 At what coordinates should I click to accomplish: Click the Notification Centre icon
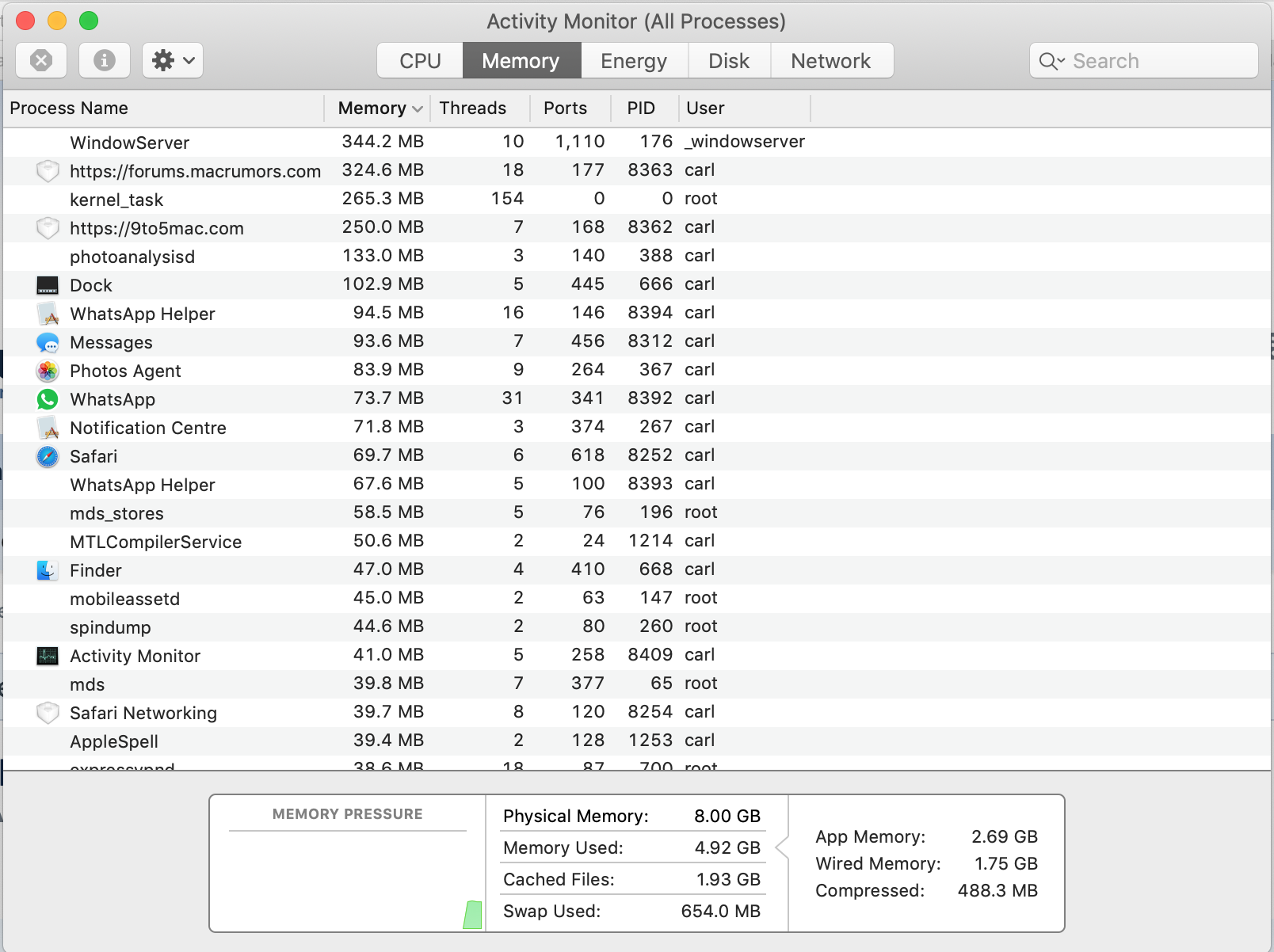(x=48, y=428)
